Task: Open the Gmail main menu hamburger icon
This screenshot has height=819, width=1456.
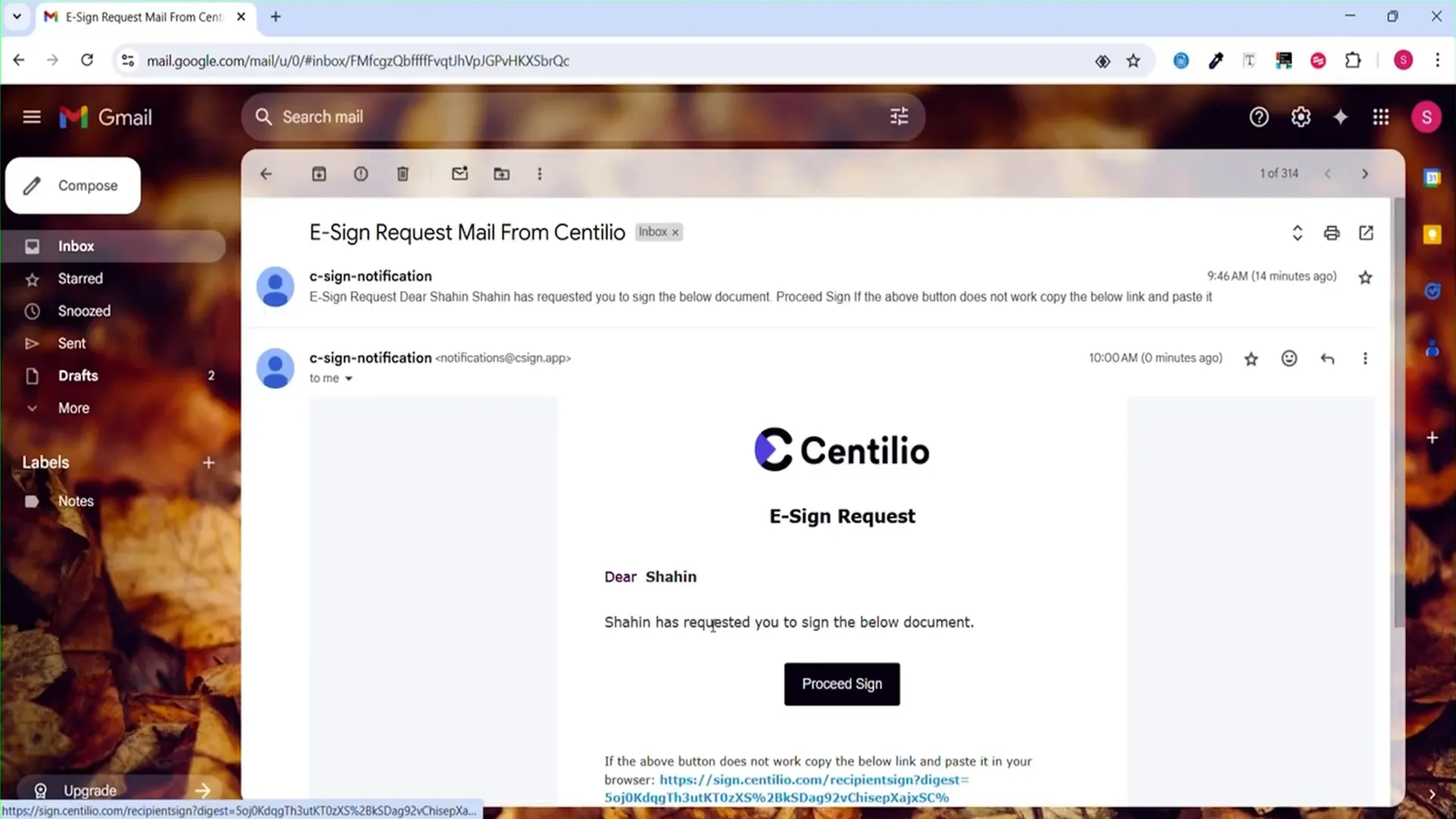Action: [32, 116]
